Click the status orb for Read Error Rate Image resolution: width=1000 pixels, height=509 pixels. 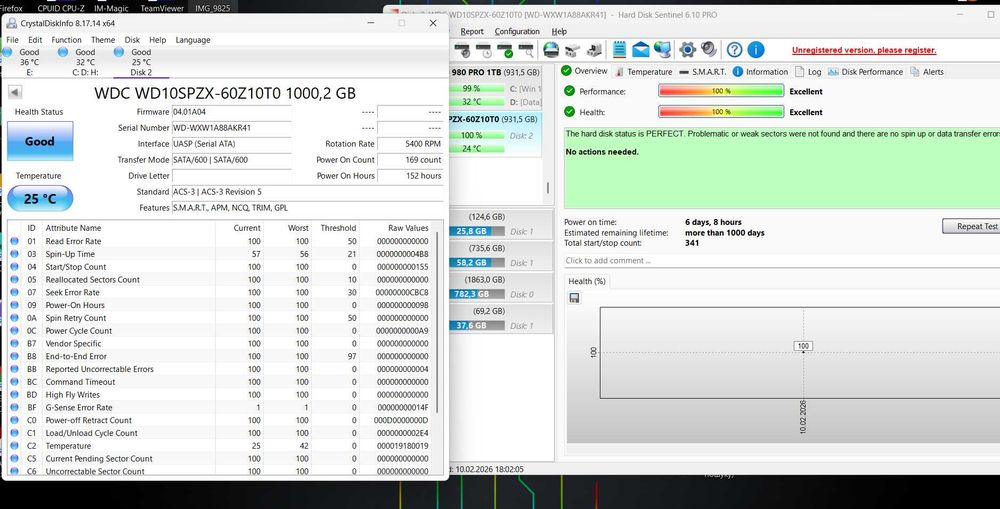point(15,241)
